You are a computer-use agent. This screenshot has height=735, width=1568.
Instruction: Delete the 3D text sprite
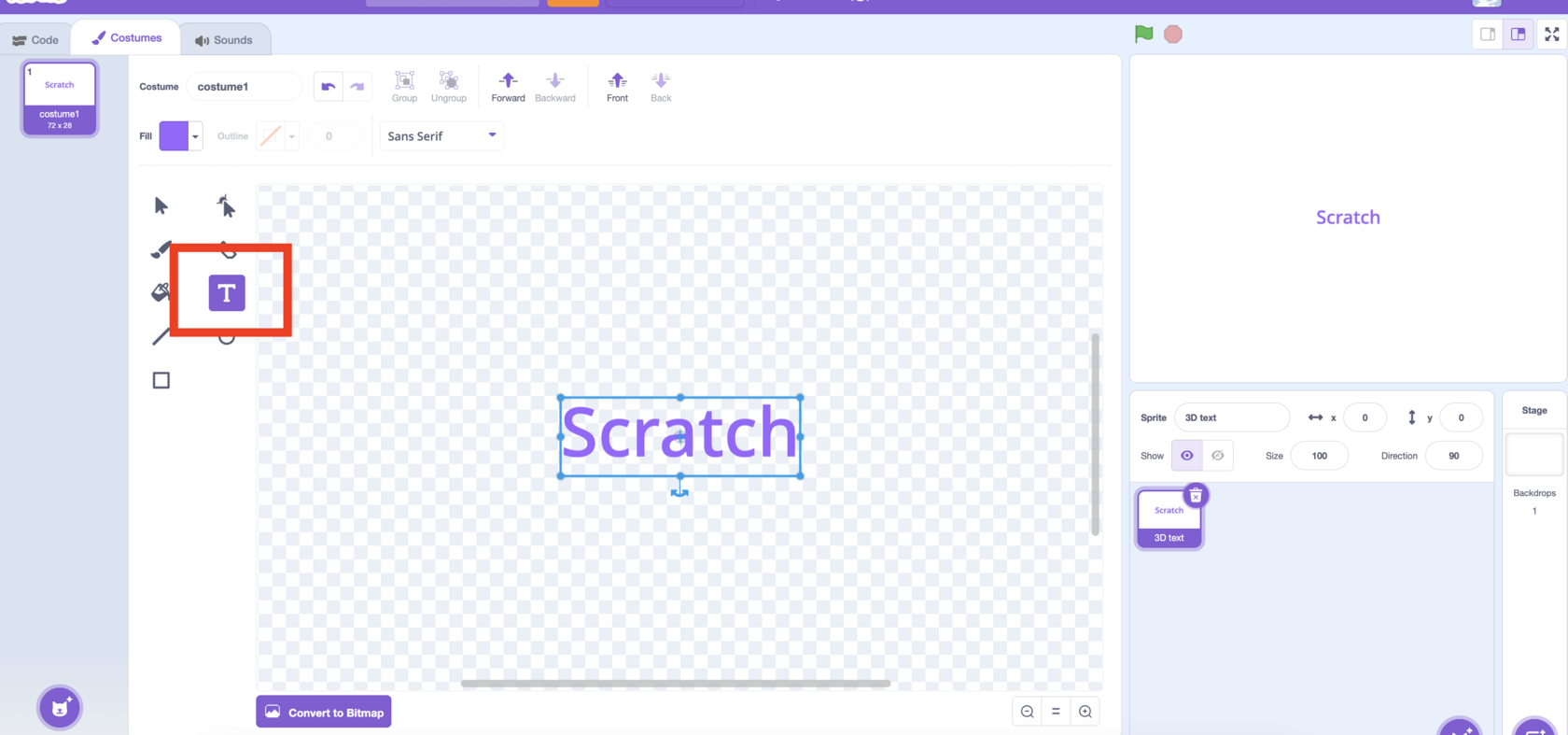click(1196, 495)
